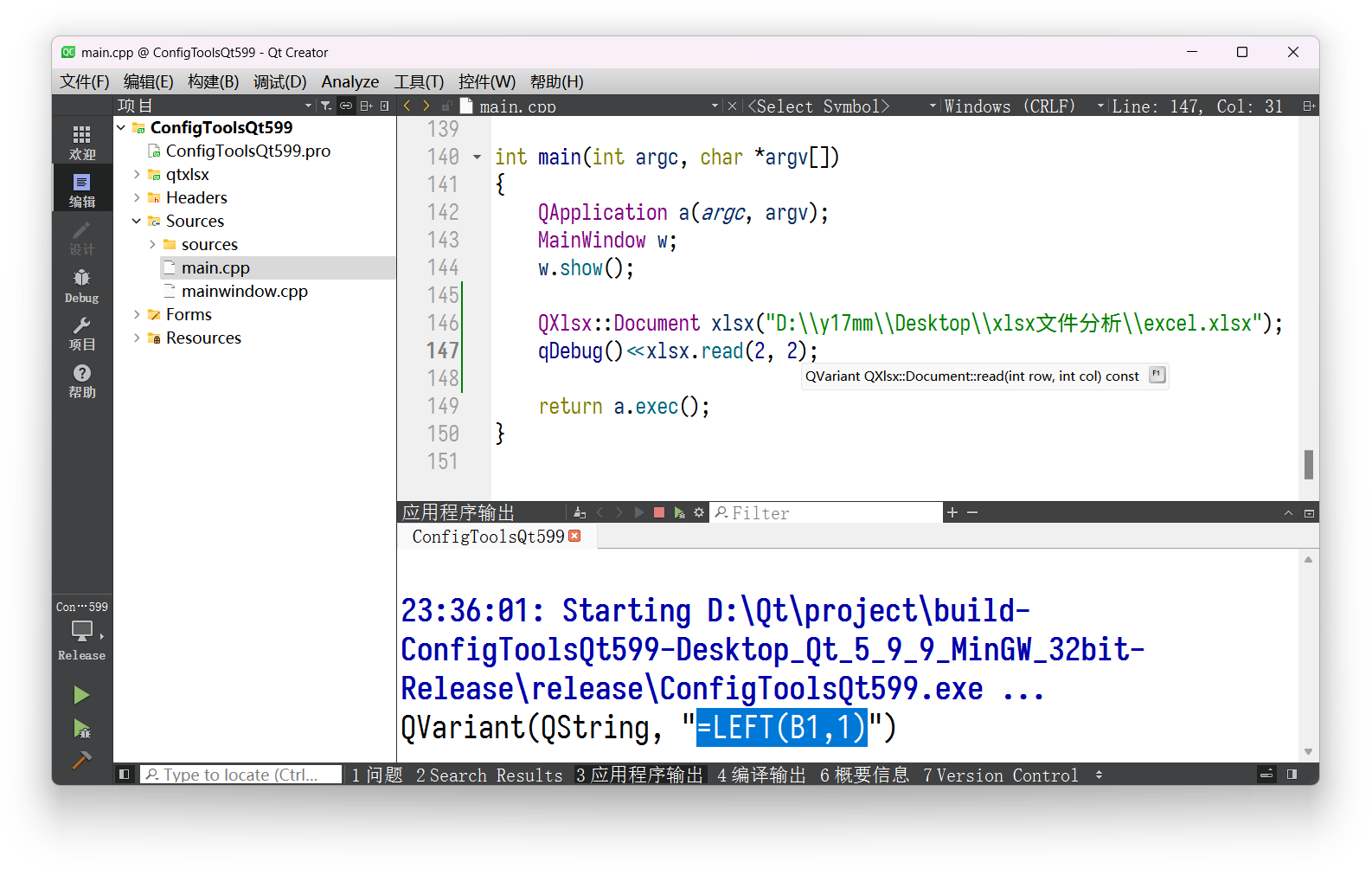Toggle the right sidebar visibility
The width and height of the screenshot is (1372, 875).
(1292, 775)
